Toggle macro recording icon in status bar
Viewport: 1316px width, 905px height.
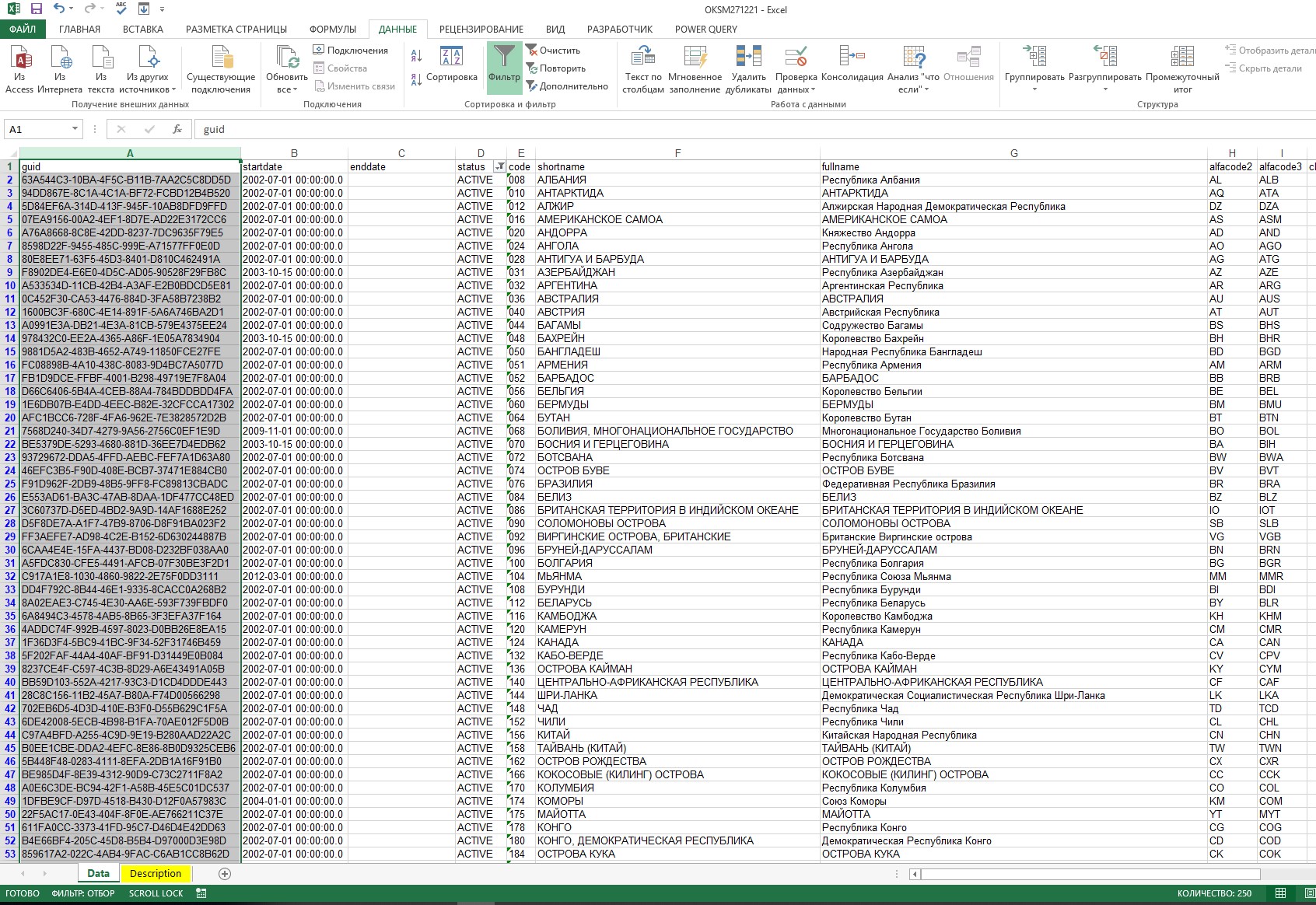(201, 893)
